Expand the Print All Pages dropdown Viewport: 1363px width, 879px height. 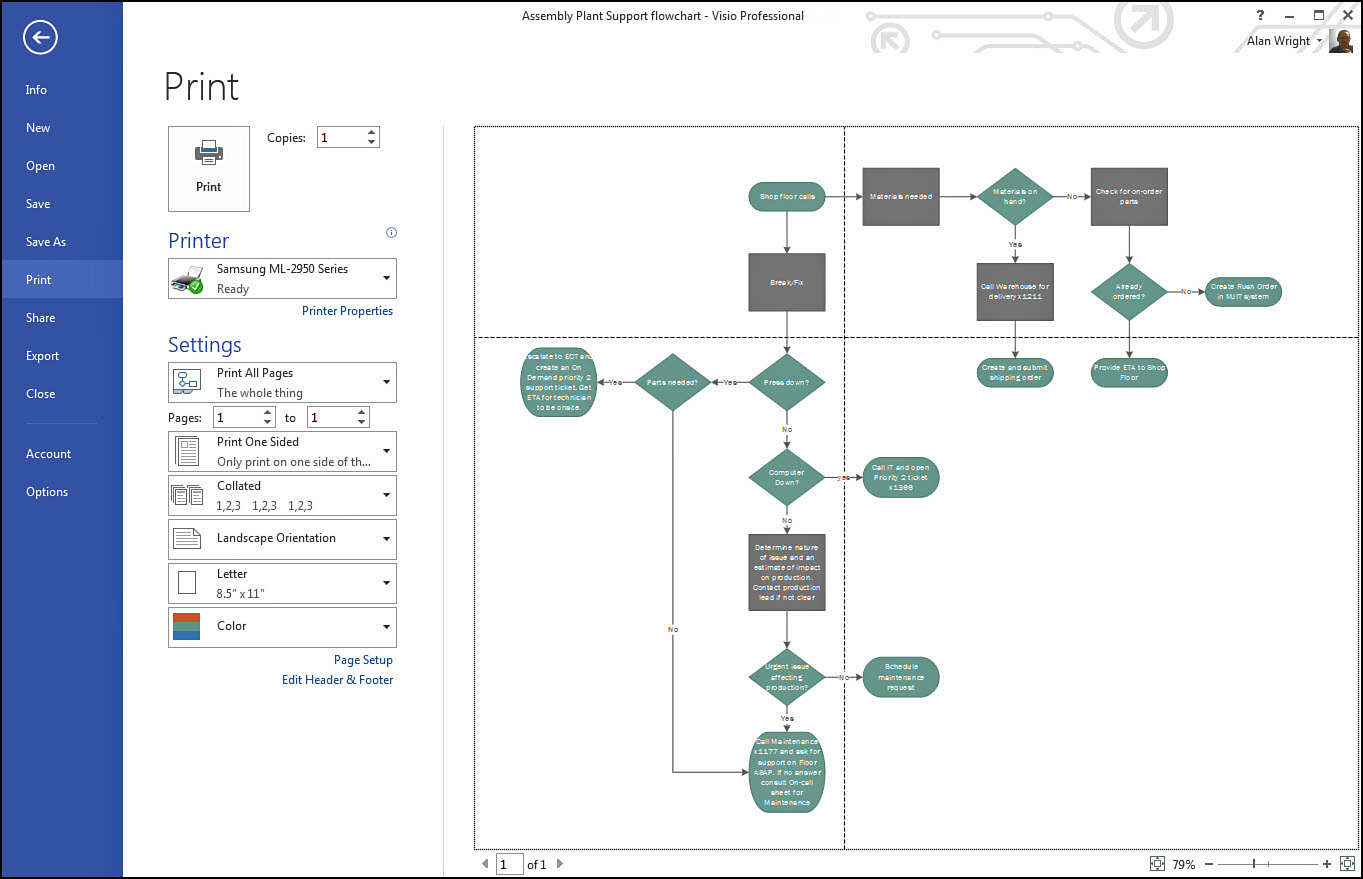tap(282, 383)
